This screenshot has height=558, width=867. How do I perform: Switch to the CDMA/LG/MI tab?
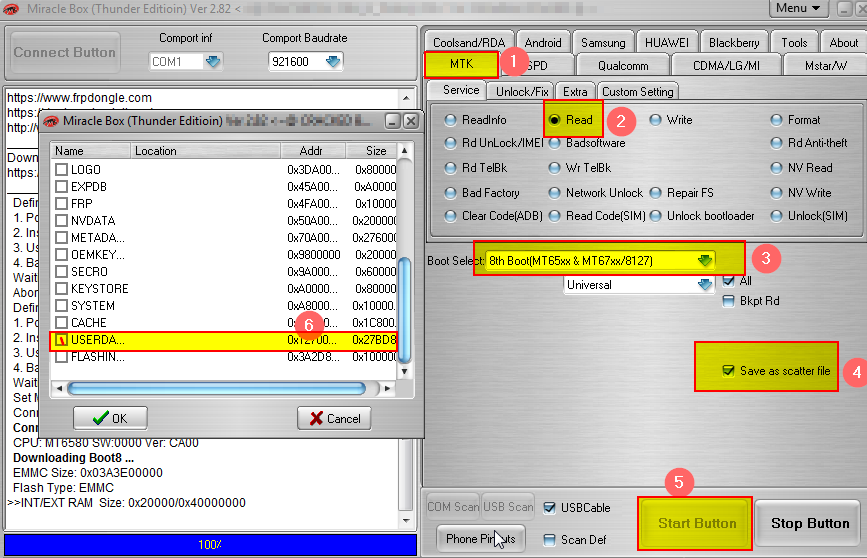(726, 66)
